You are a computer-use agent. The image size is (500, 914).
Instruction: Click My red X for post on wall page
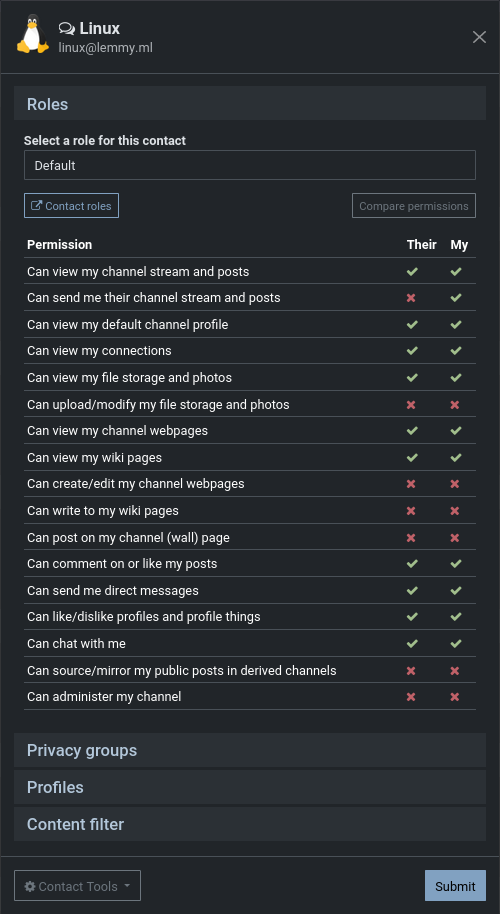(x=455, y=537)
